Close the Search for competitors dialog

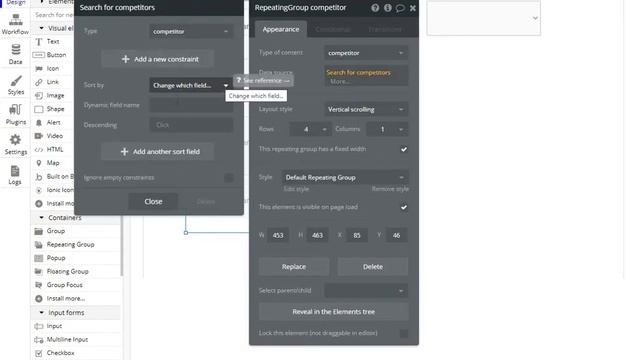pyautogui.click(x=153, y=202)
